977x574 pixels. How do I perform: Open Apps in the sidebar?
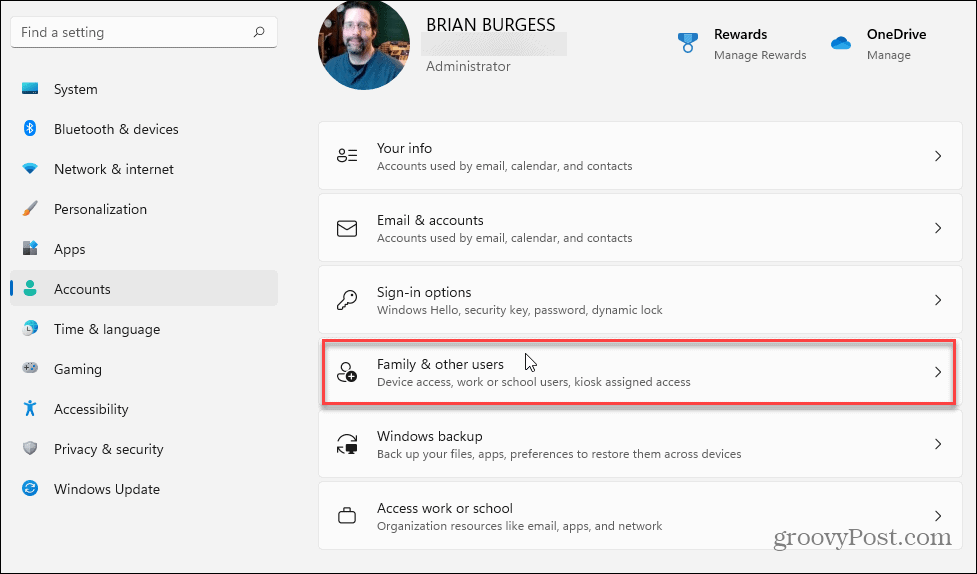(x=69, y=249)
